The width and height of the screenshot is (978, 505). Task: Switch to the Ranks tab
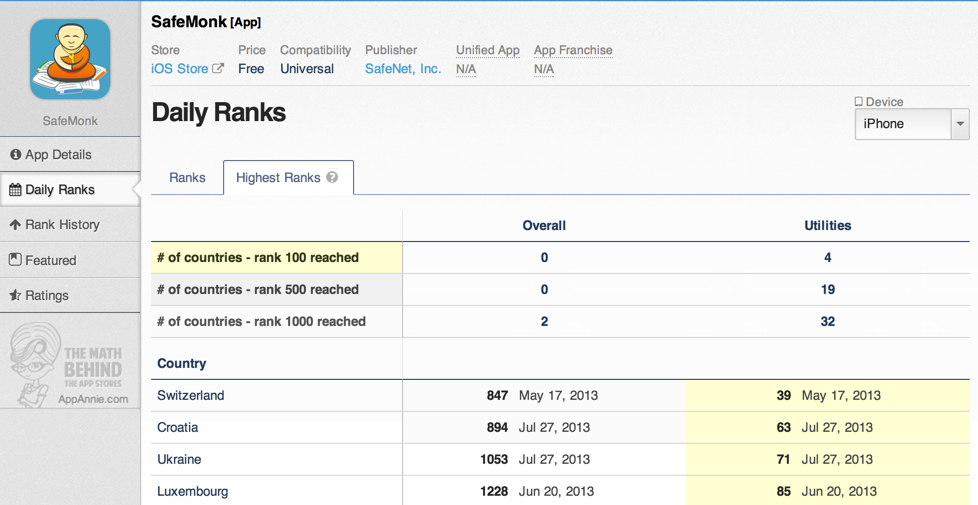(x=187, y=178)
